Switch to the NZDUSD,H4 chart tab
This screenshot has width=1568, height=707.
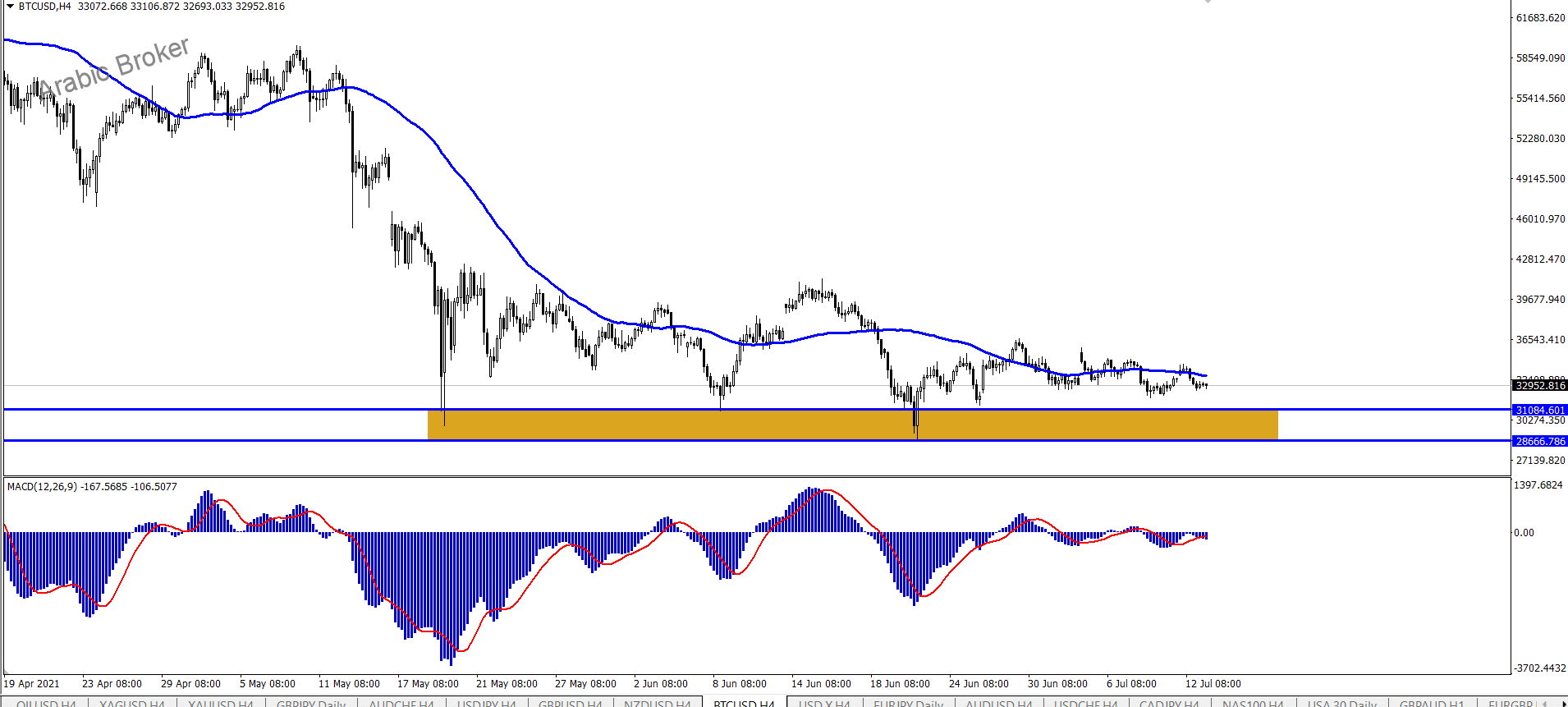click(657, 703)
